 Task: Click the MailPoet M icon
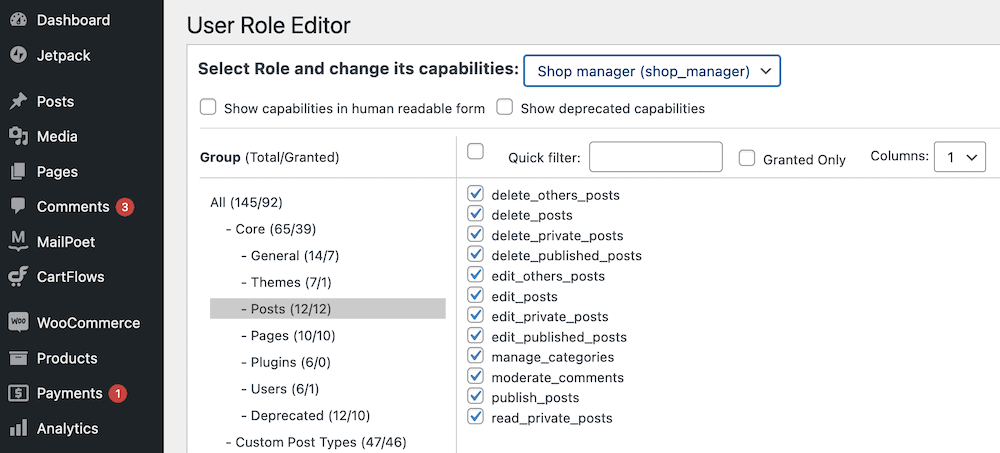tap(18, 242)
